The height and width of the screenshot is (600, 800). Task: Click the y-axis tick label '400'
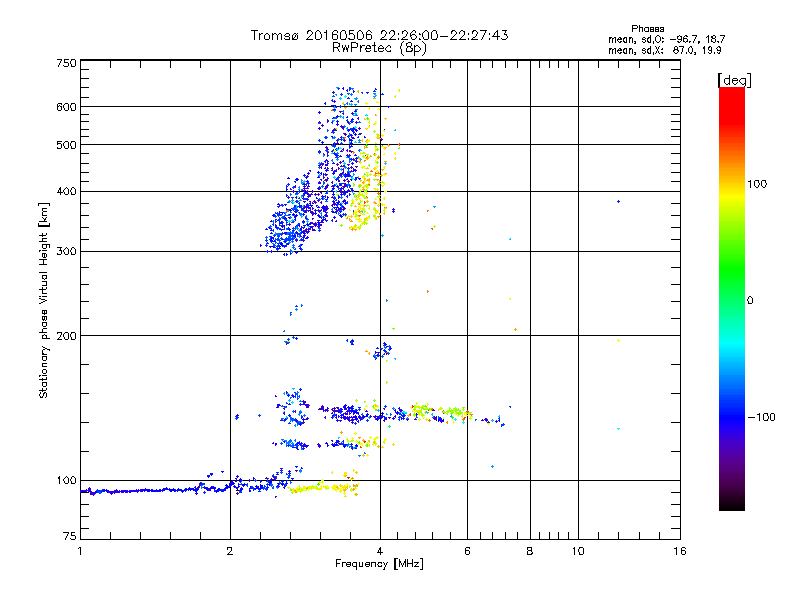tap(66, 192)
